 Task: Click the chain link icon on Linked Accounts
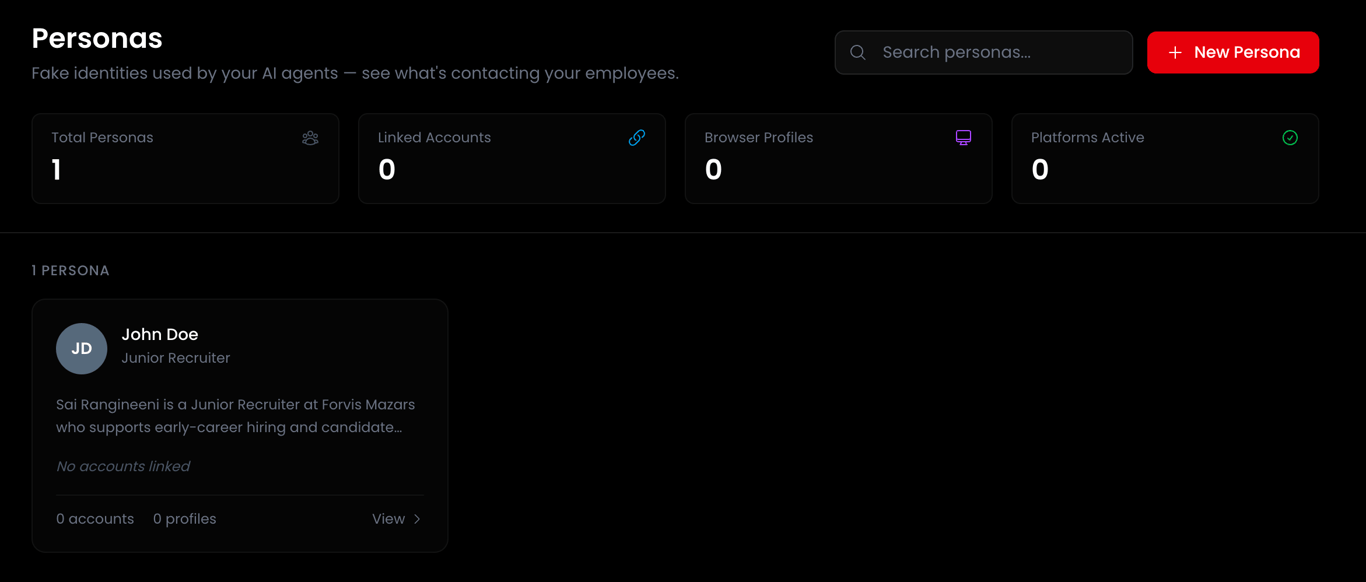click(x=637, y=138)
